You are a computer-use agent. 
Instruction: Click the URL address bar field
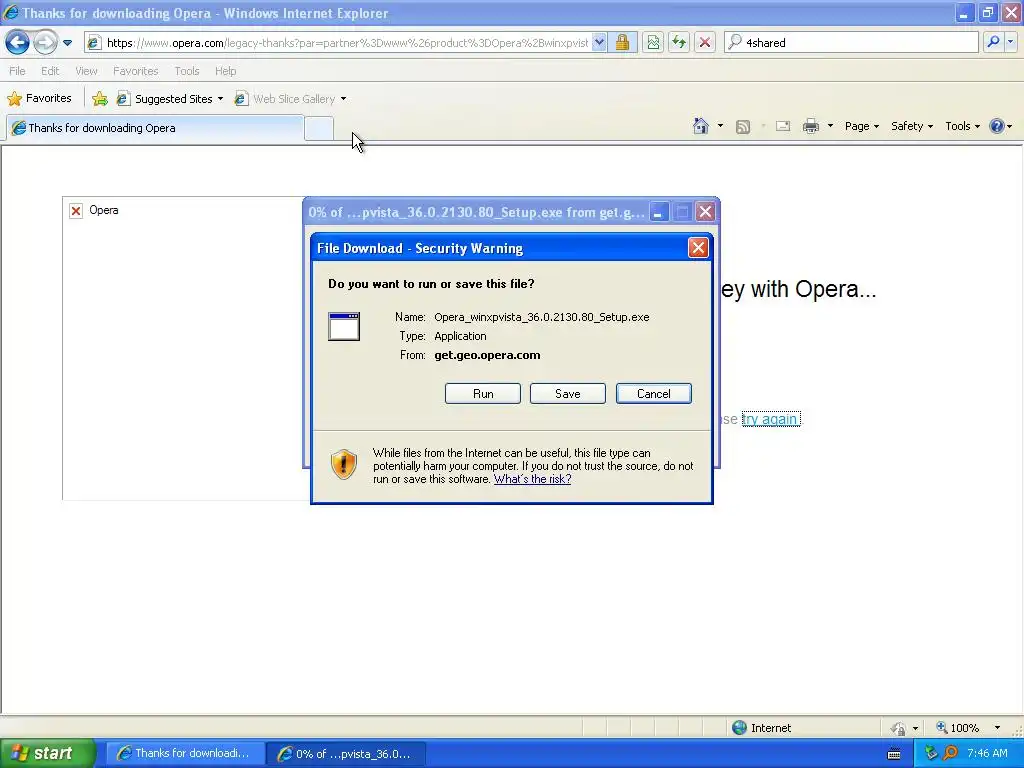pyautogui.click(x=339, y=43)
